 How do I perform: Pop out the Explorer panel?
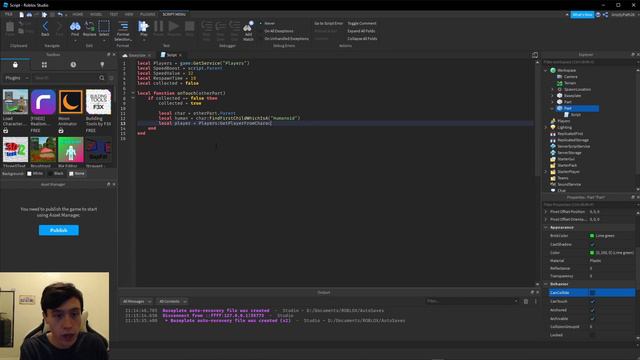(x=633, y=54)
